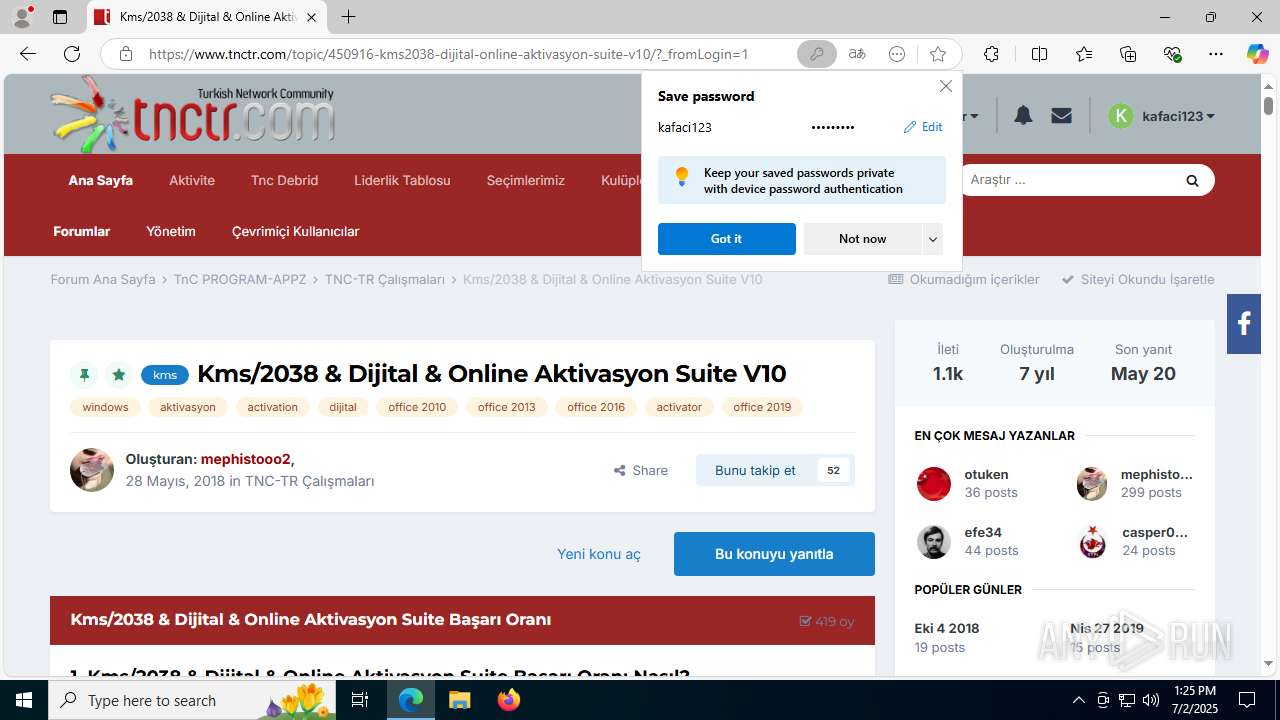Open Browser essentials heart icon
1280x720 pixels.
[1172, 54]
